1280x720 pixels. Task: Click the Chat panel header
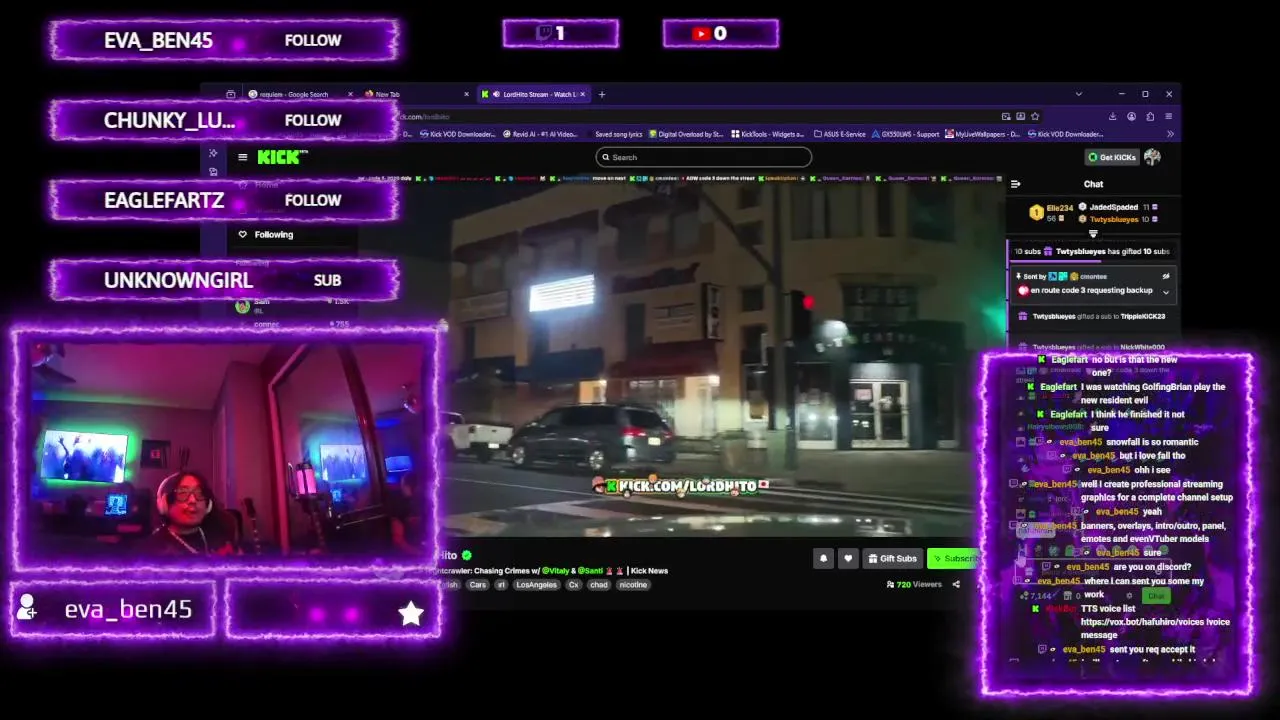pos(1094,184)
